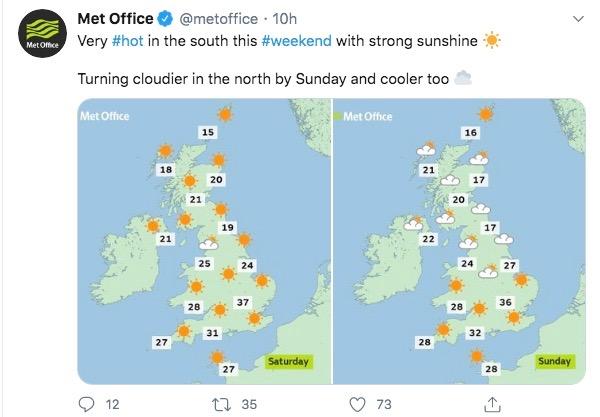Open the #weekend hashtag link
Screen dimensions: 600x417
(x=297, y=41)
